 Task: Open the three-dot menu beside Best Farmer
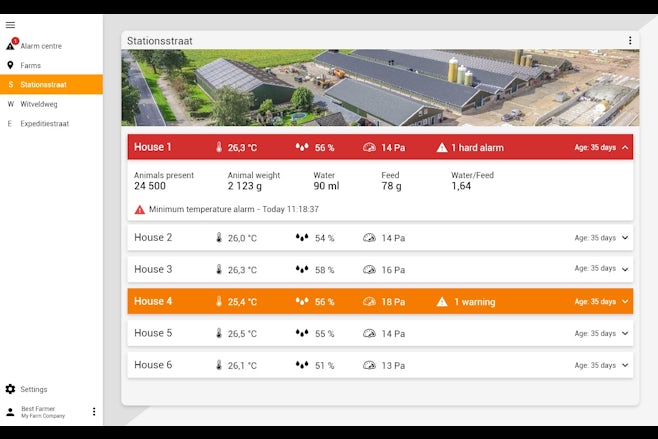click(94, 411)
